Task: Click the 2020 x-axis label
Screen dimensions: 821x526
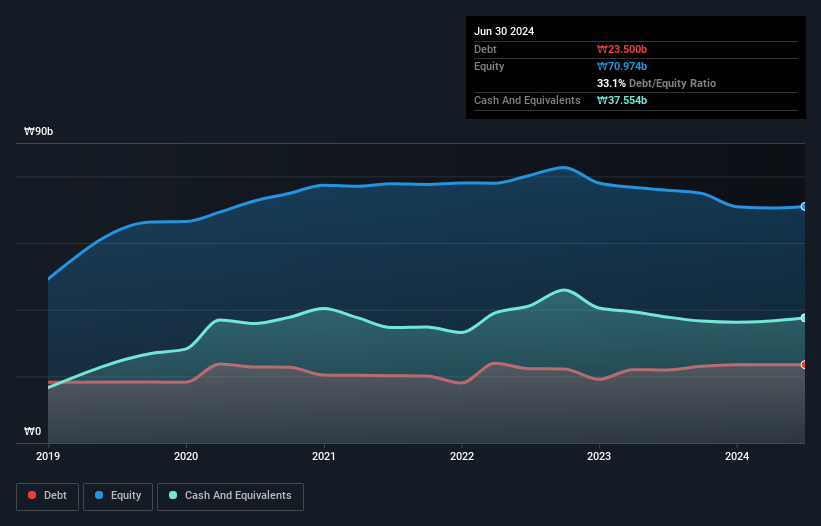Action: 186,456
